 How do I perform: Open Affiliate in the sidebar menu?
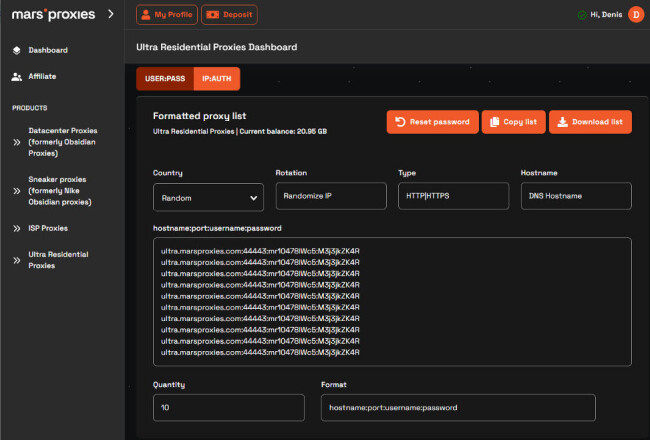click(x=42, y=76)
